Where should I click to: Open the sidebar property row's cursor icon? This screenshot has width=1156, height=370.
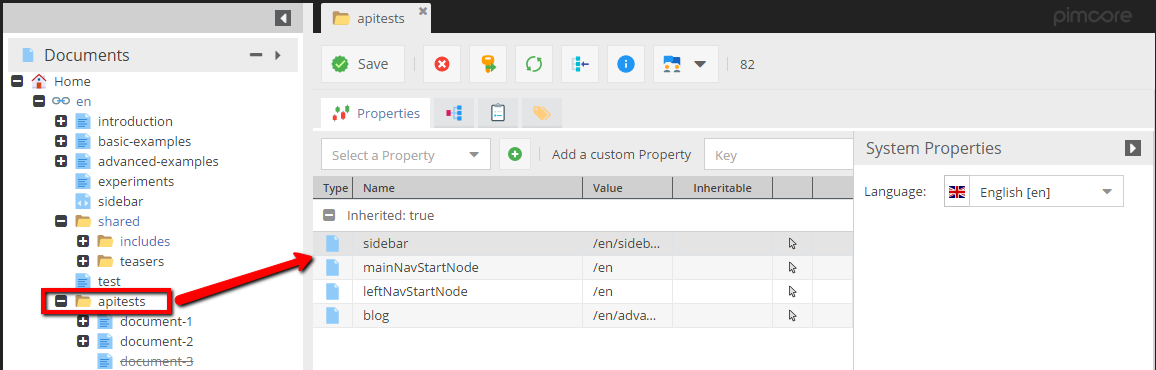(x=793, y=243)
